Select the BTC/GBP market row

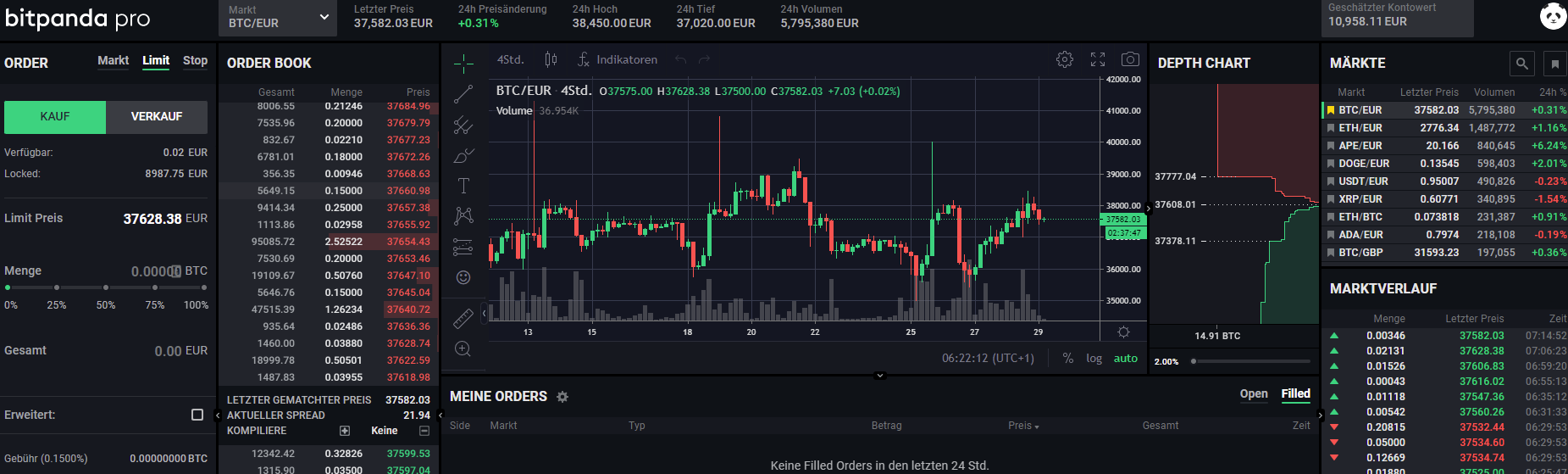click(x=1445, y=253)
